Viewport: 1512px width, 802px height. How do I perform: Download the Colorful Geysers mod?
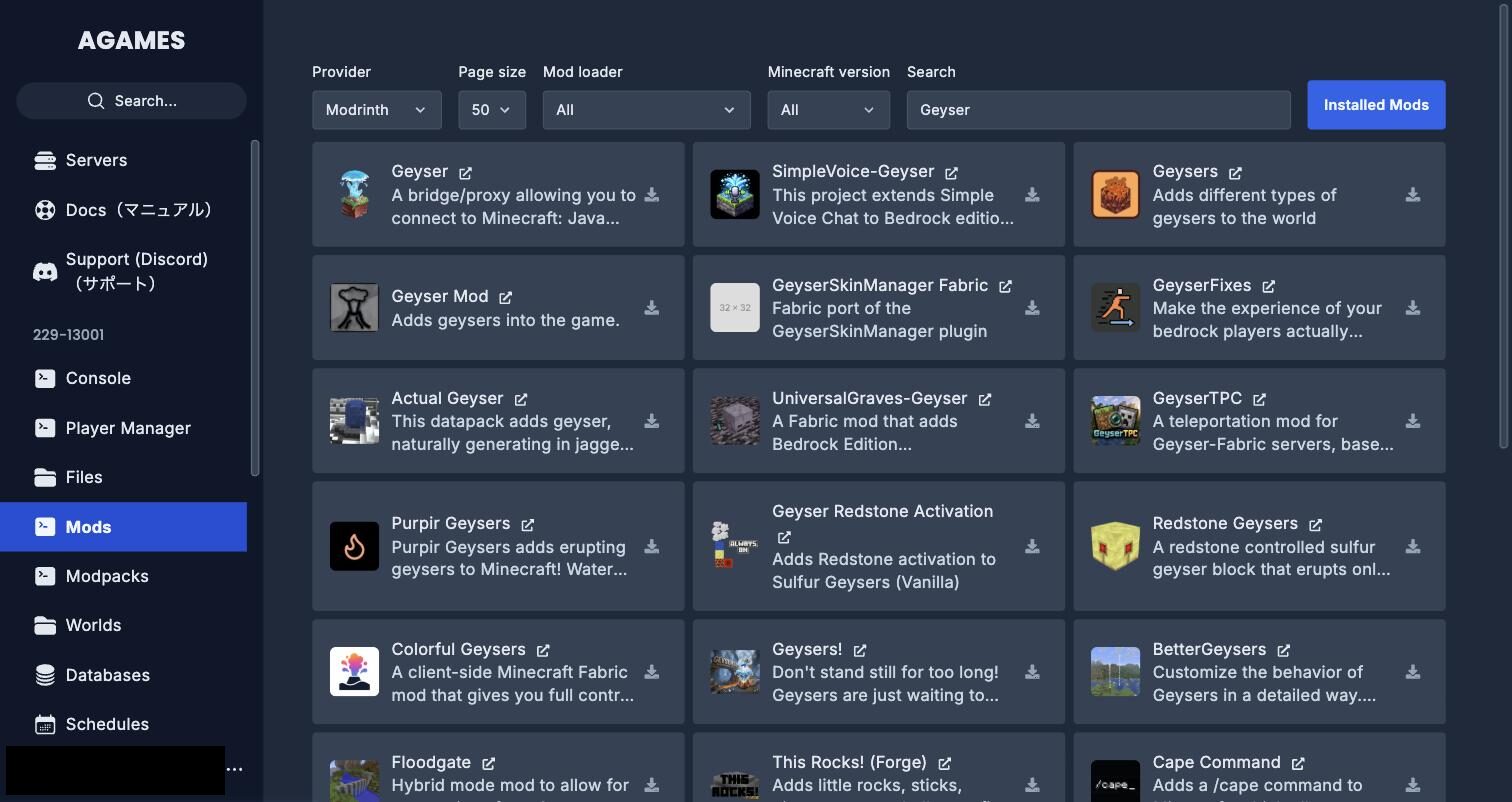pos(652,672)
